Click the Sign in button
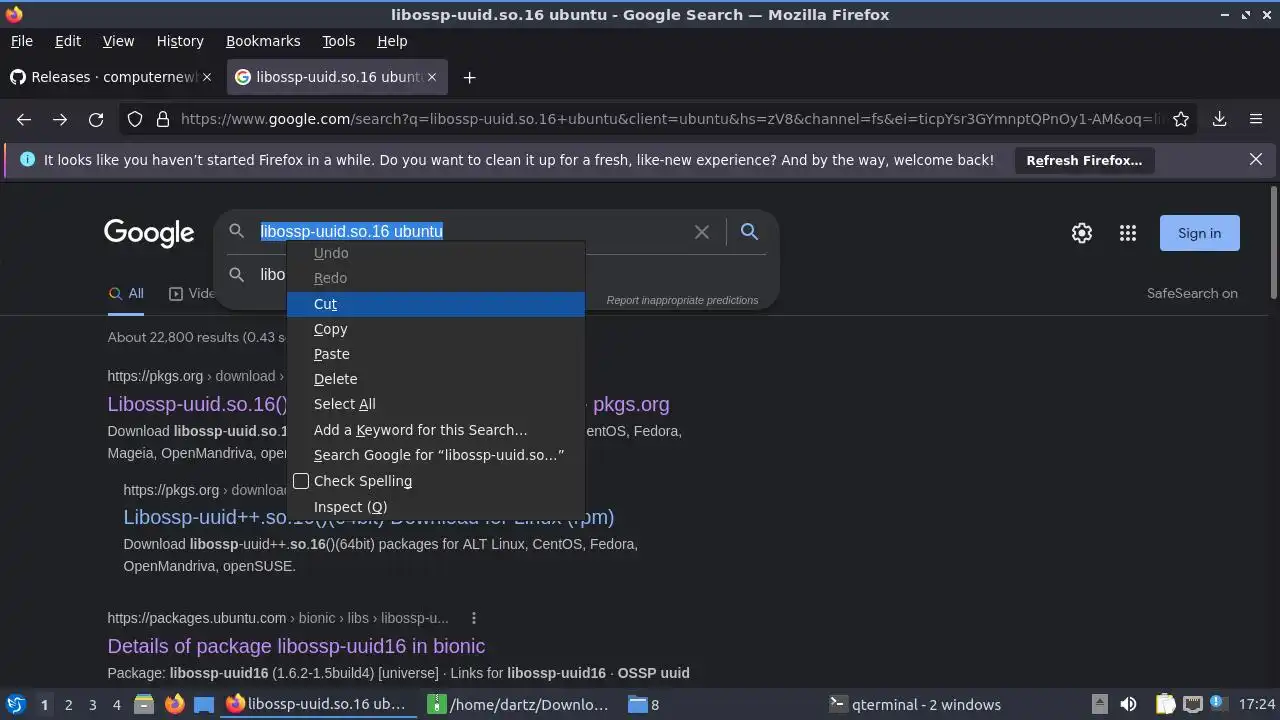The height and width of the screenshot is (720, 1280). tap(1199, 233)
